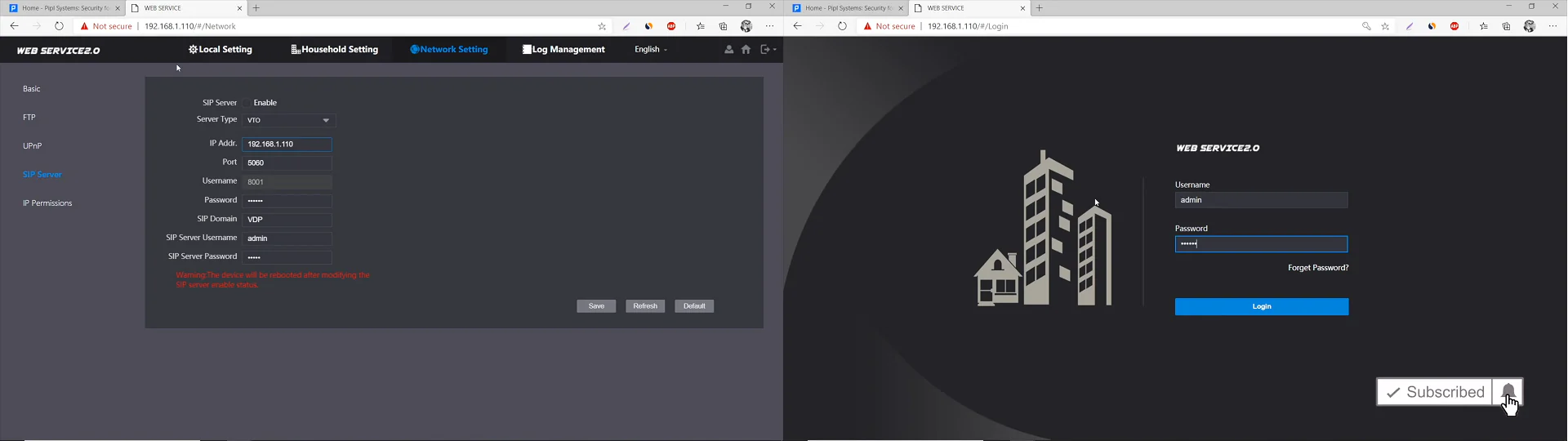Open the Server Type dropdown showing VTO

[288, 120]
